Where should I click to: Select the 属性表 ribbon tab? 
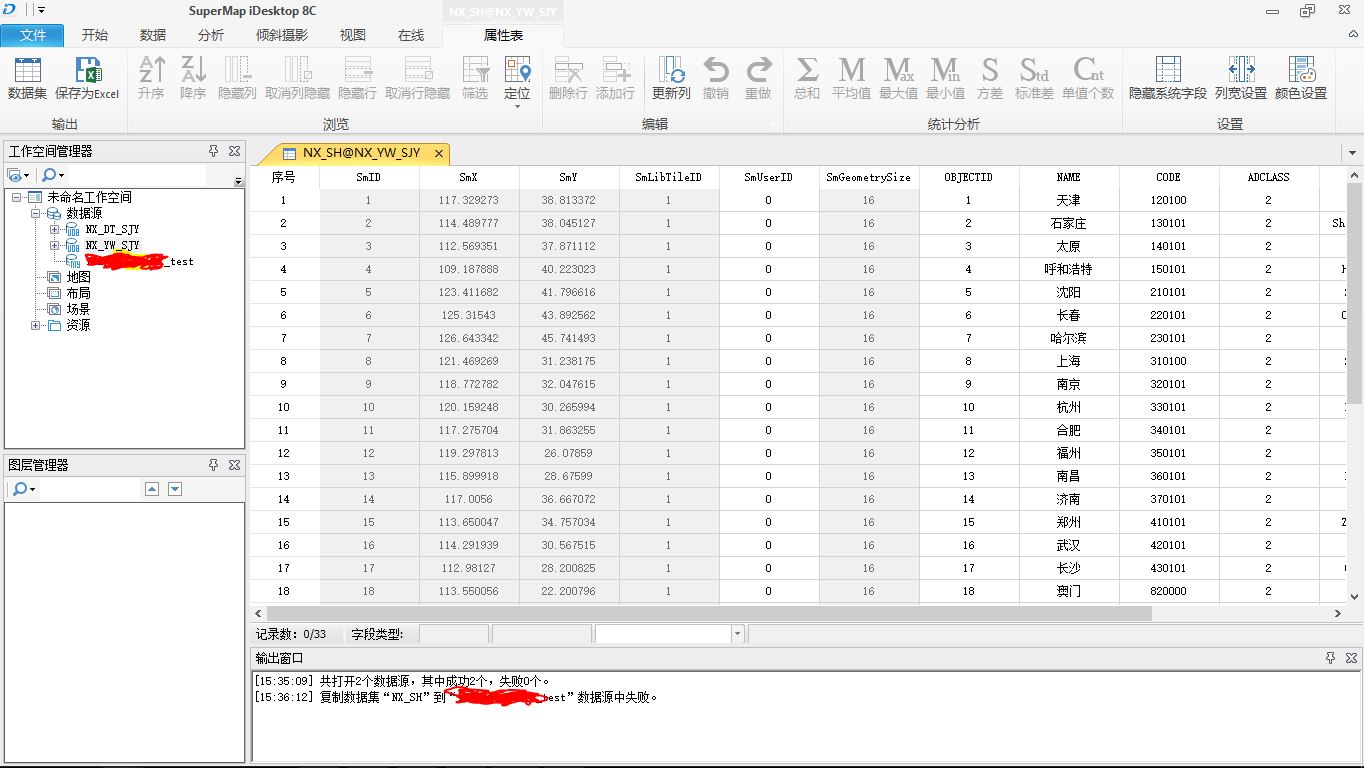click(503, 35)
